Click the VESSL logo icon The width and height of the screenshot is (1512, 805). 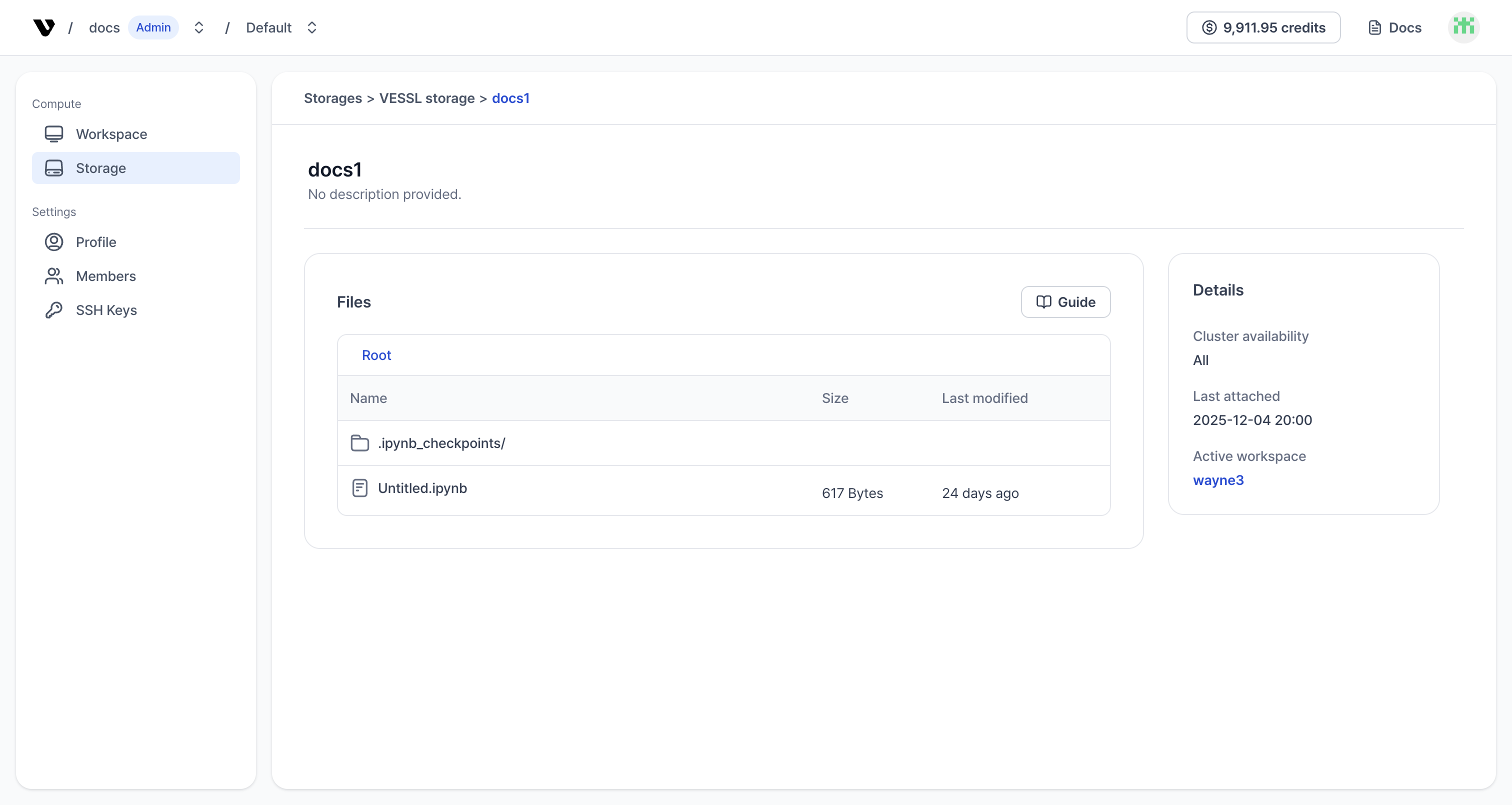coord(44,27)
